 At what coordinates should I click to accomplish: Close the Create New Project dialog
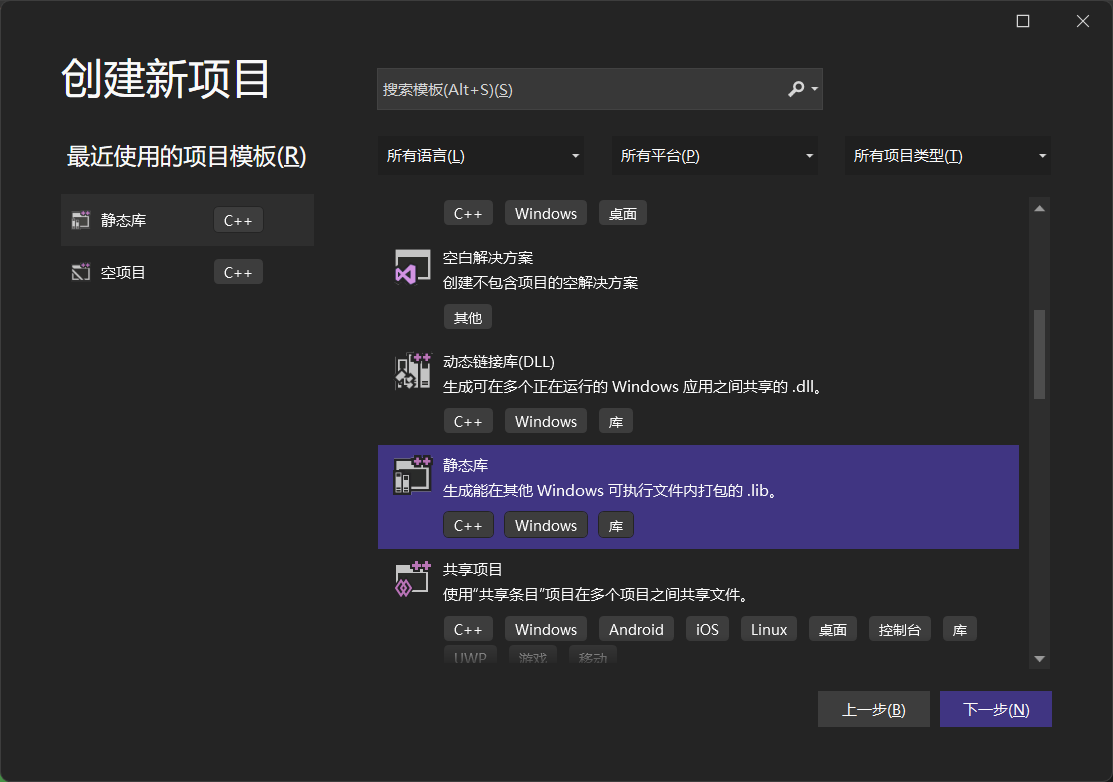(1082, 21)
